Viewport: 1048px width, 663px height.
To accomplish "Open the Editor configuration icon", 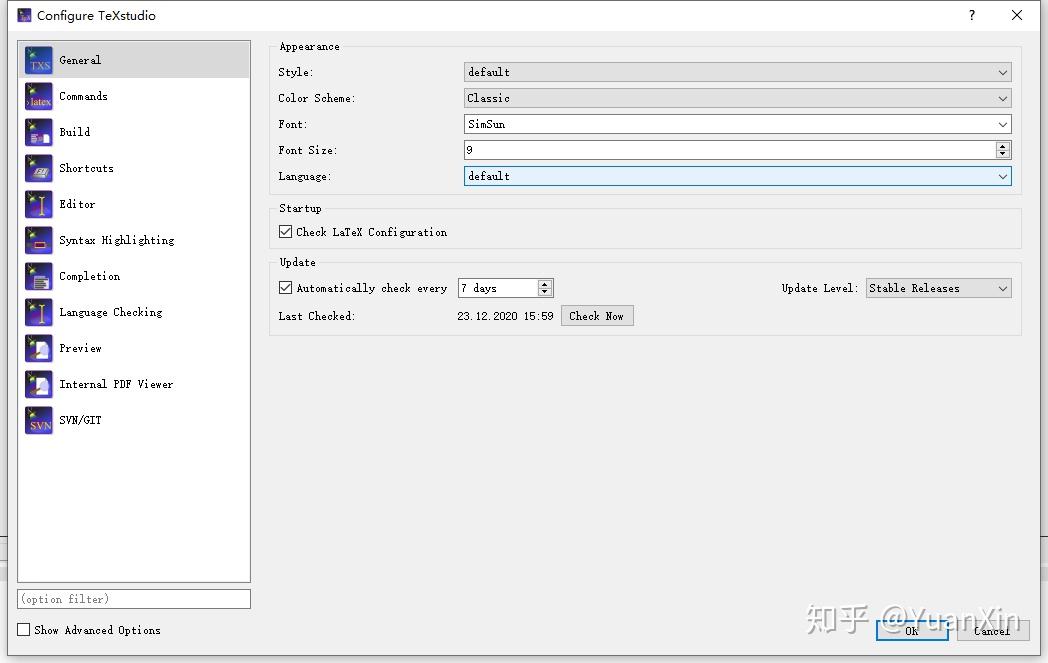I will (x=38, y=204).
